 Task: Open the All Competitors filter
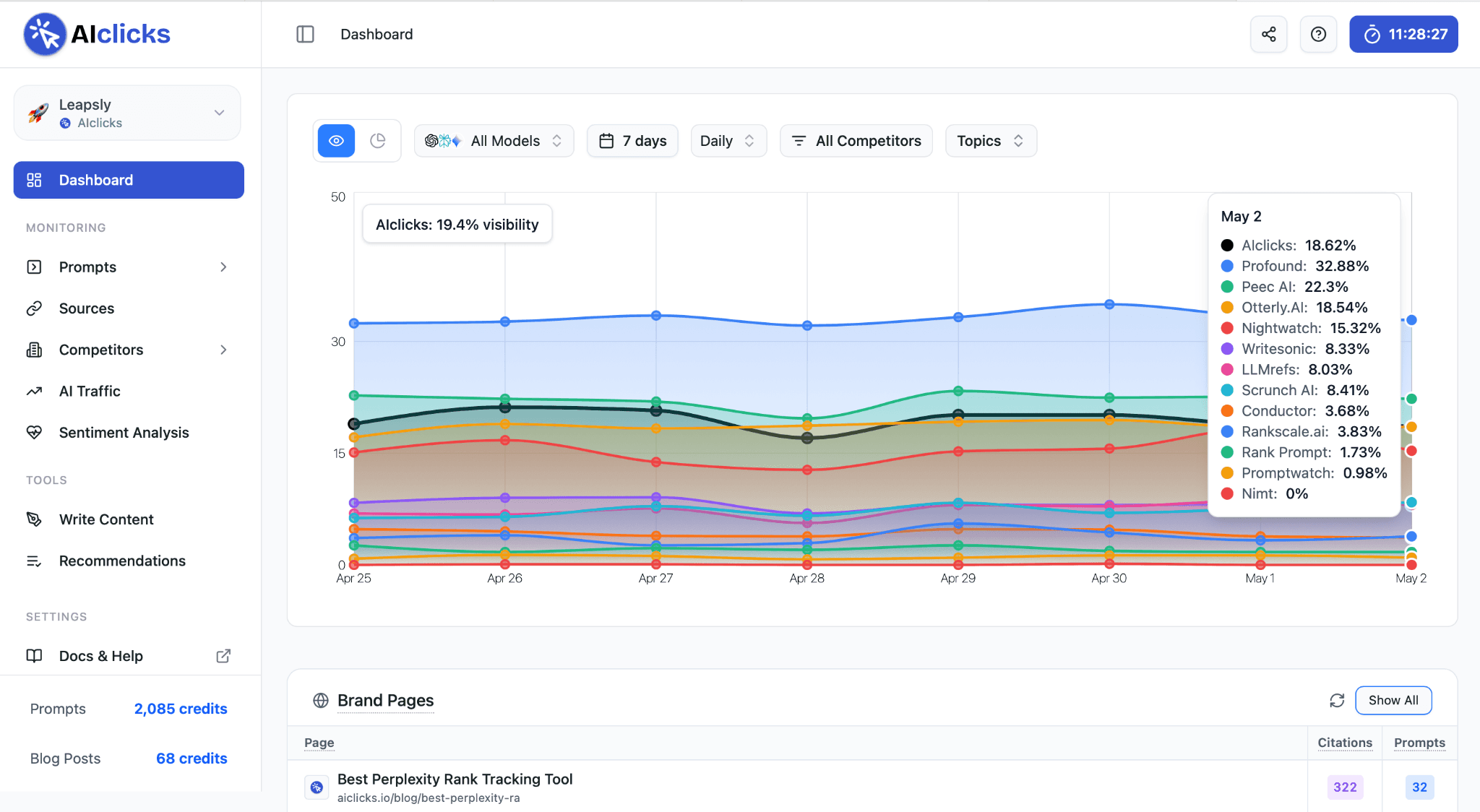pos(856,141)
